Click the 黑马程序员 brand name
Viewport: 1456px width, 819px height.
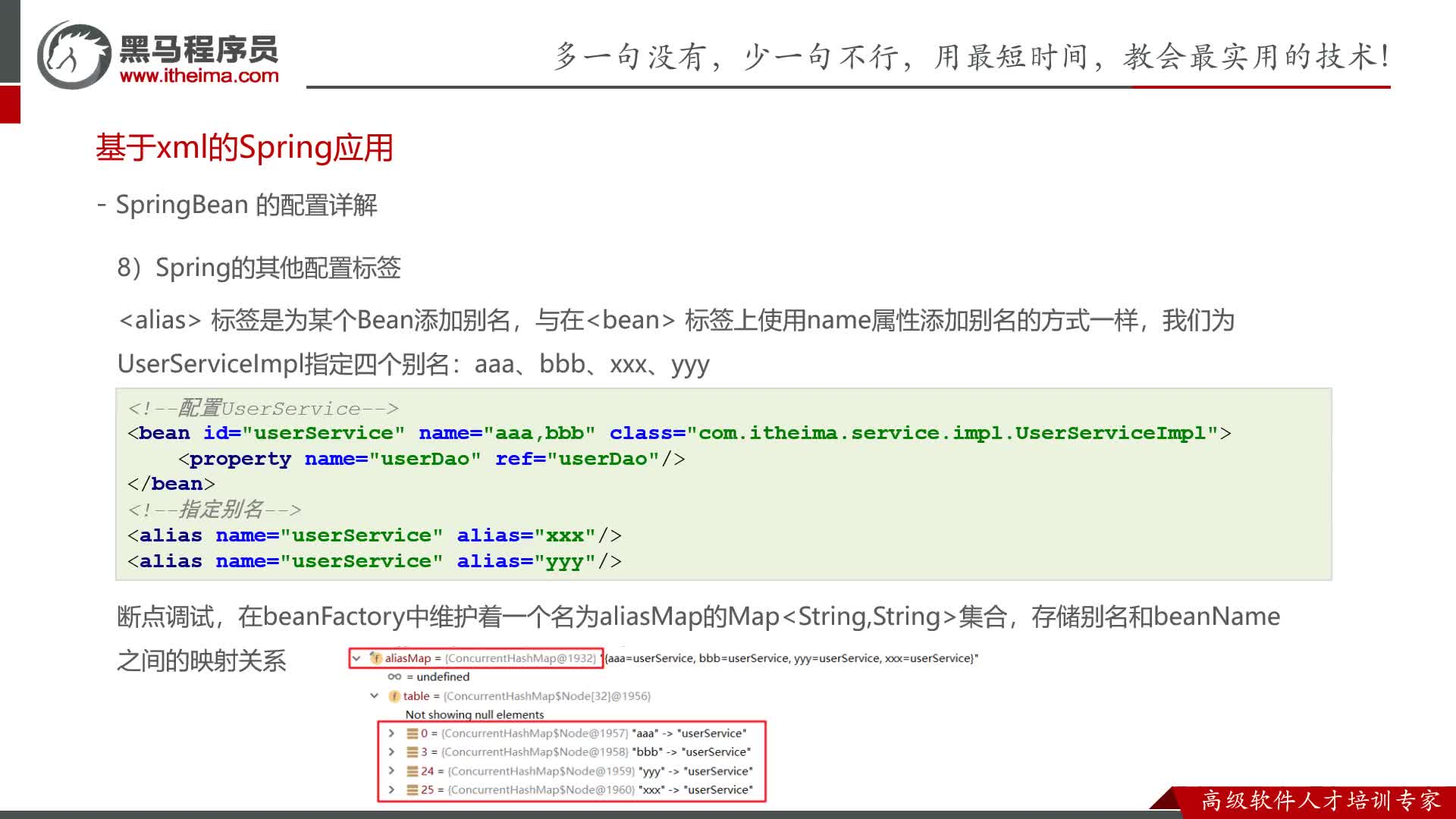(x=199, y=49)
